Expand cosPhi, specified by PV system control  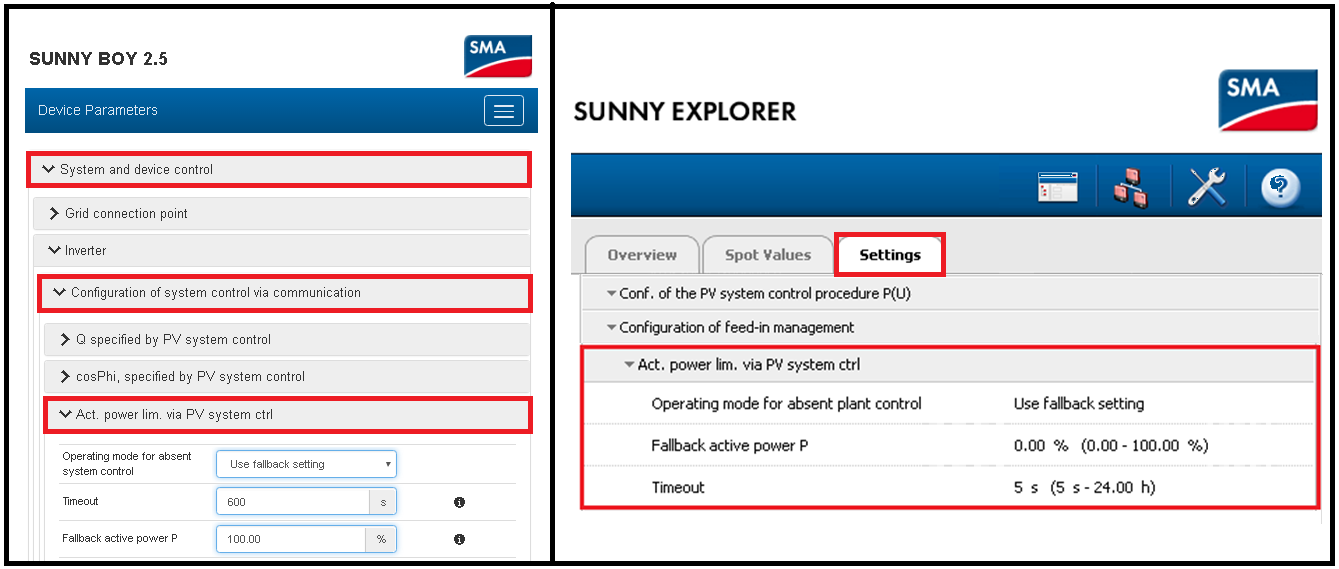(286, 377)
